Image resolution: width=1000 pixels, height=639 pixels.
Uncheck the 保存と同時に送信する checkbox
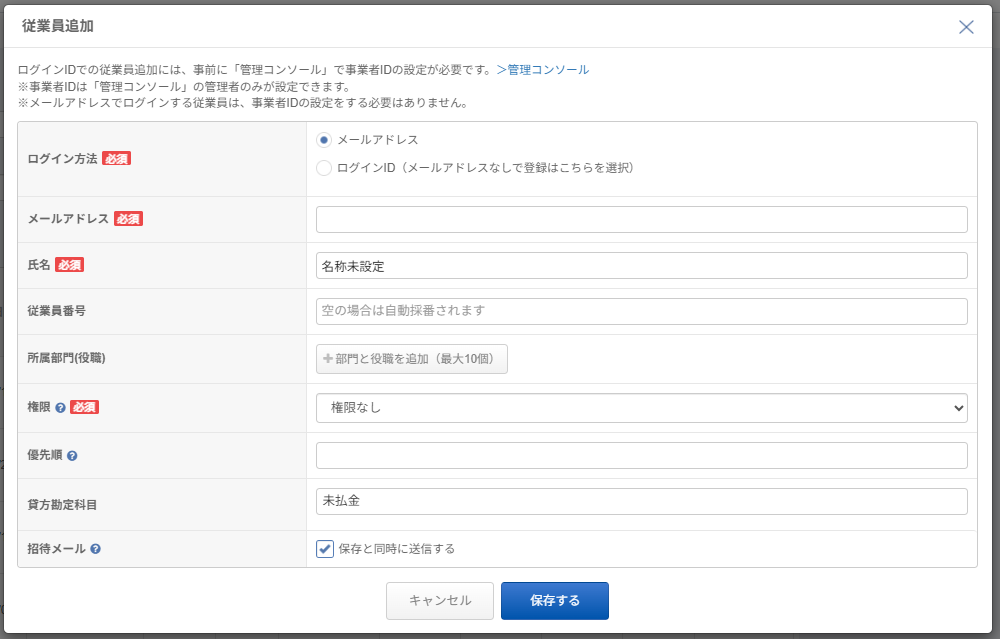click(x=325, y=548)
